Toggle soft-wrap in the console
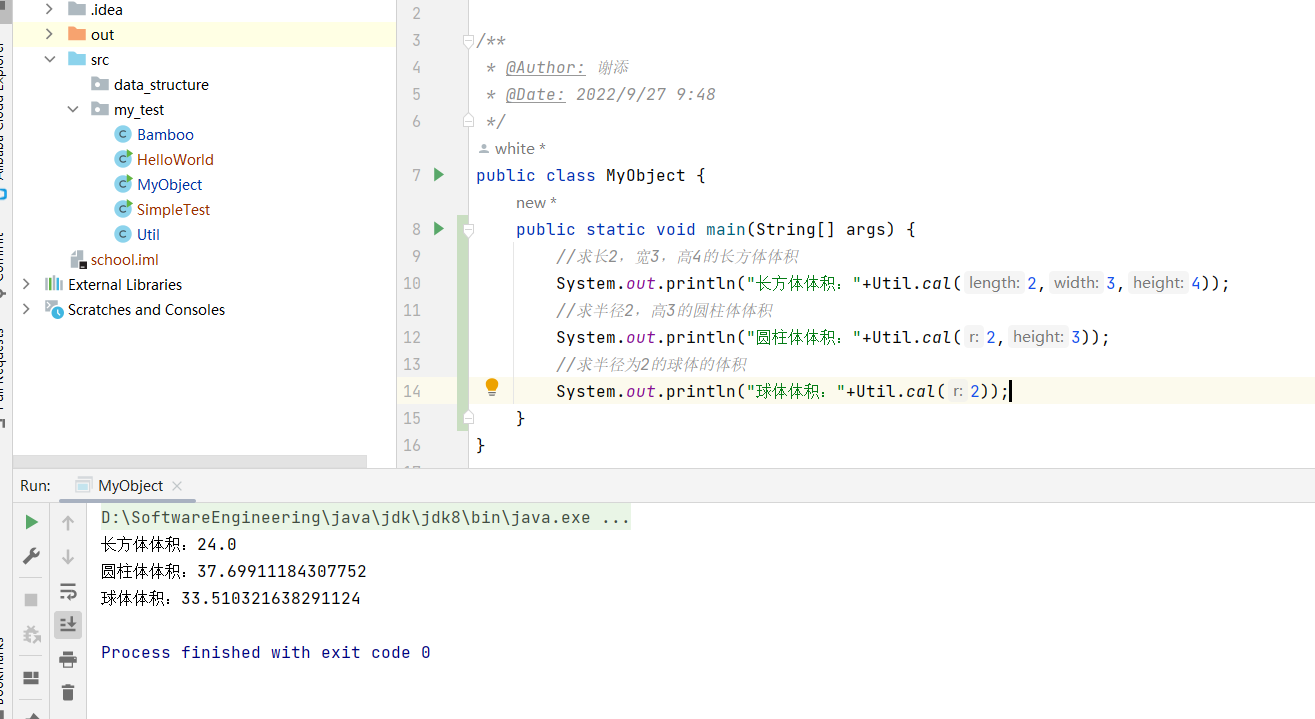The width and height of the screenshot is (1315, 719). pos(68,591)
